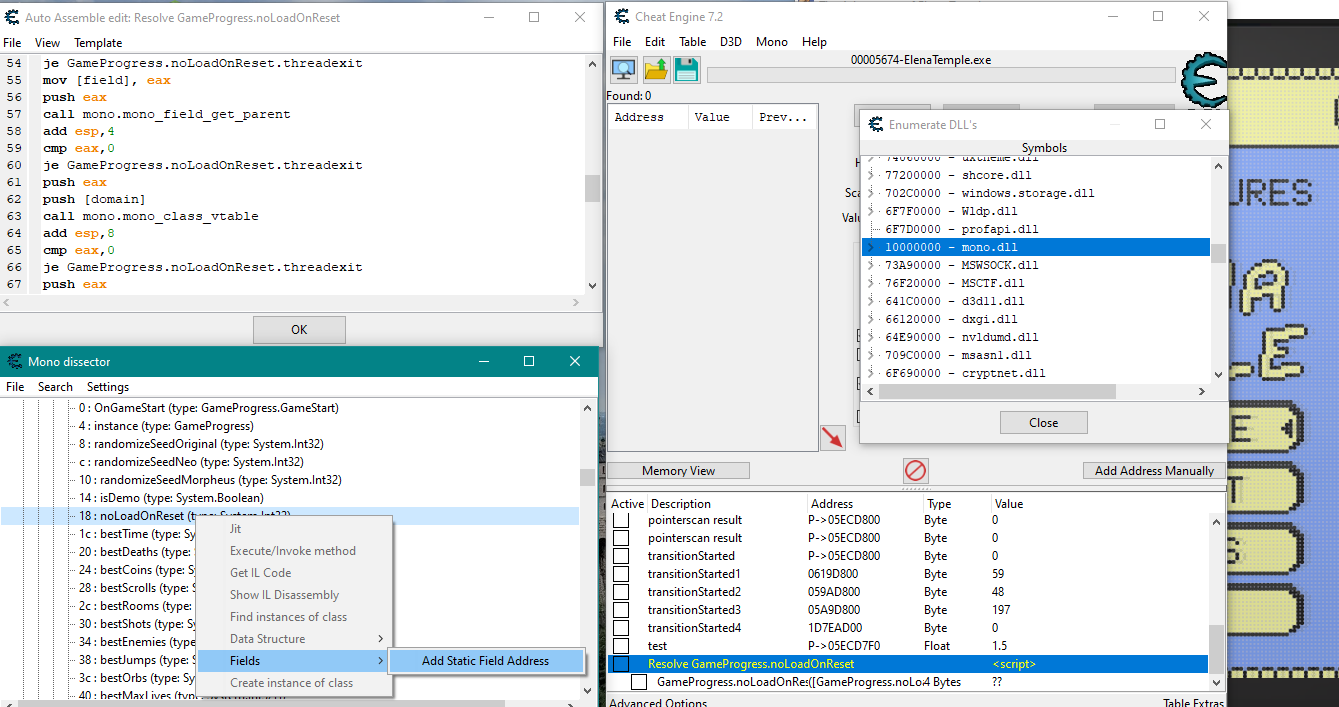Viewport: 1339px width, 707px height.
Task: Click the red cancel circle icon
Action: 915,470
